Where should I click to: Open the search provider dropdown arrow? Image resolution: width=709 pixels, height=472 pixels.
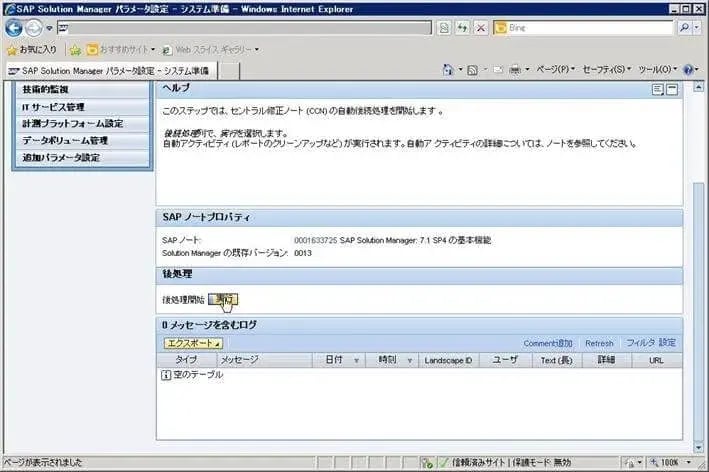tap(697, 28)
